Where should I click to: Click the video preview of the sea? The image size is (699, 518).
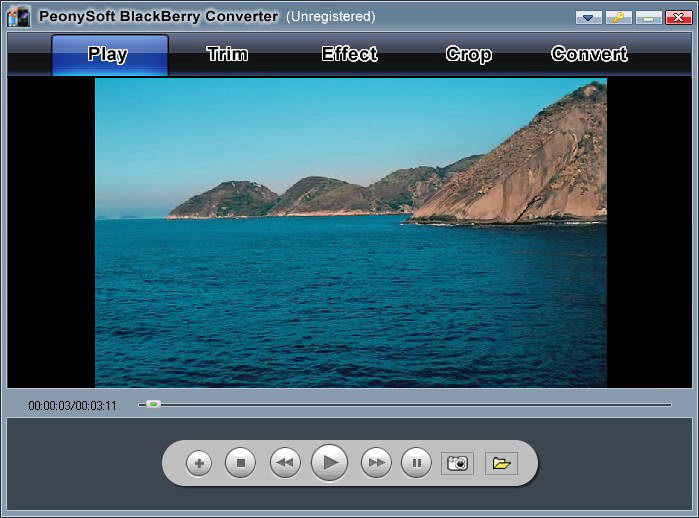(x=351, y=233)
